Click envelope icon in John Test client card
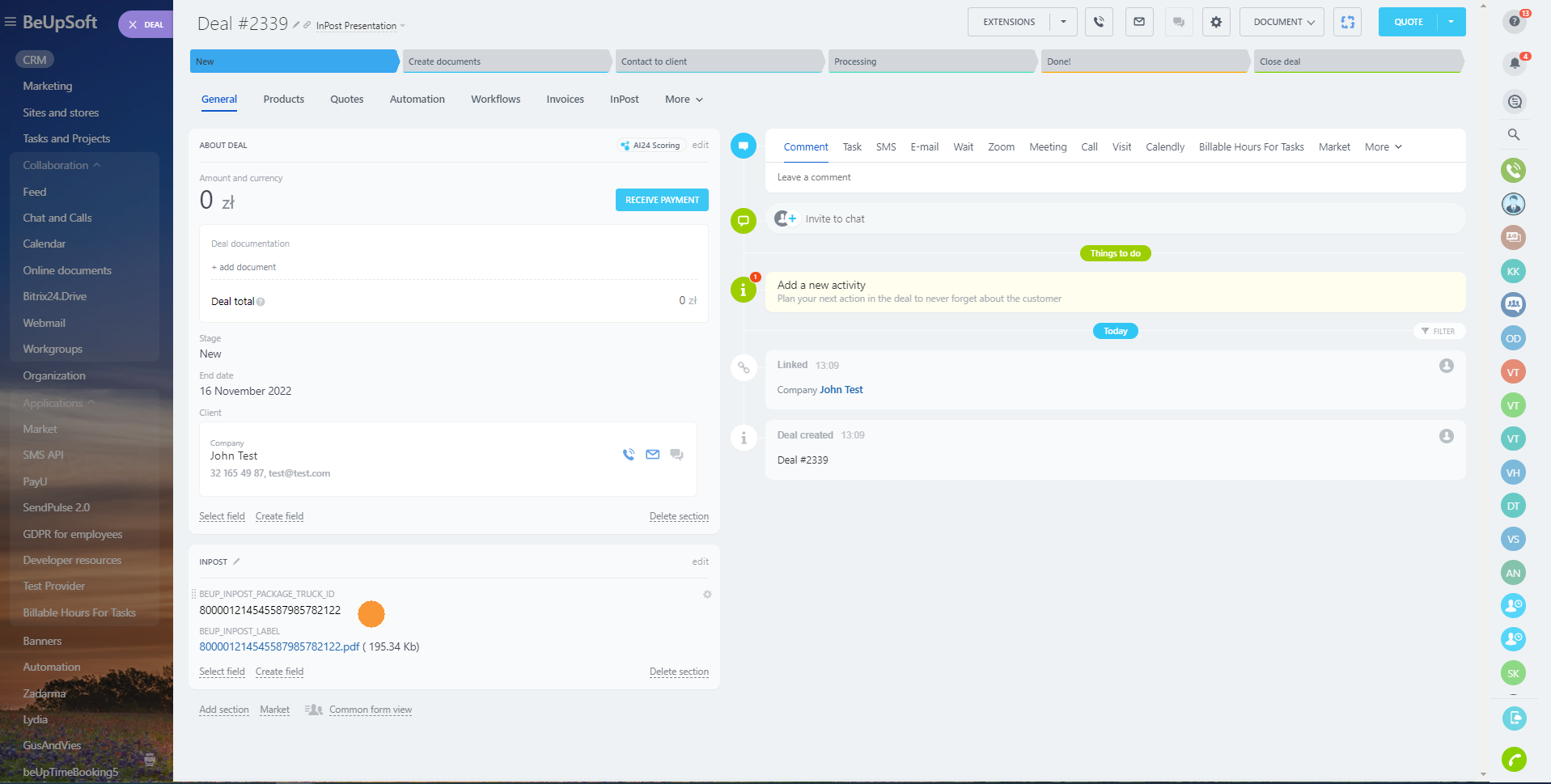 pyautogui.click(x=652, y=455)
